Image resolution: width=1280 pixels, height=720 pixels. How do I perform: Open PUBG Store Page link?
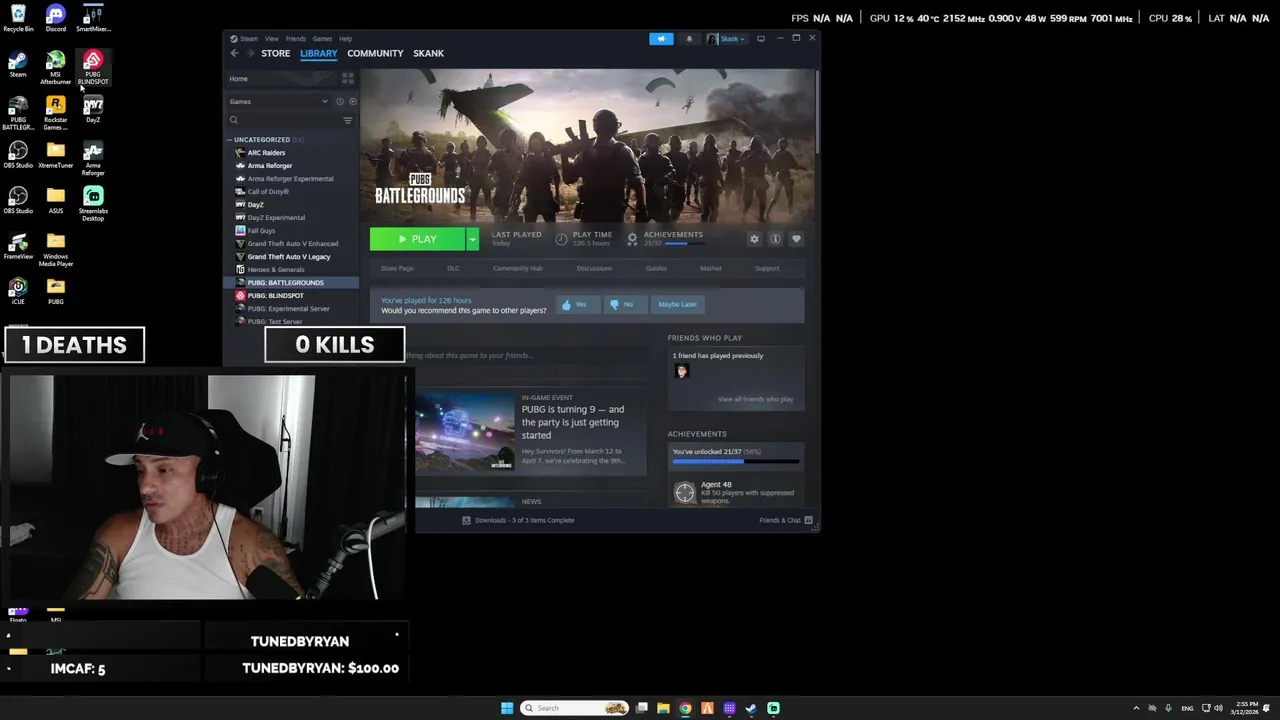[x=397, y=268]
